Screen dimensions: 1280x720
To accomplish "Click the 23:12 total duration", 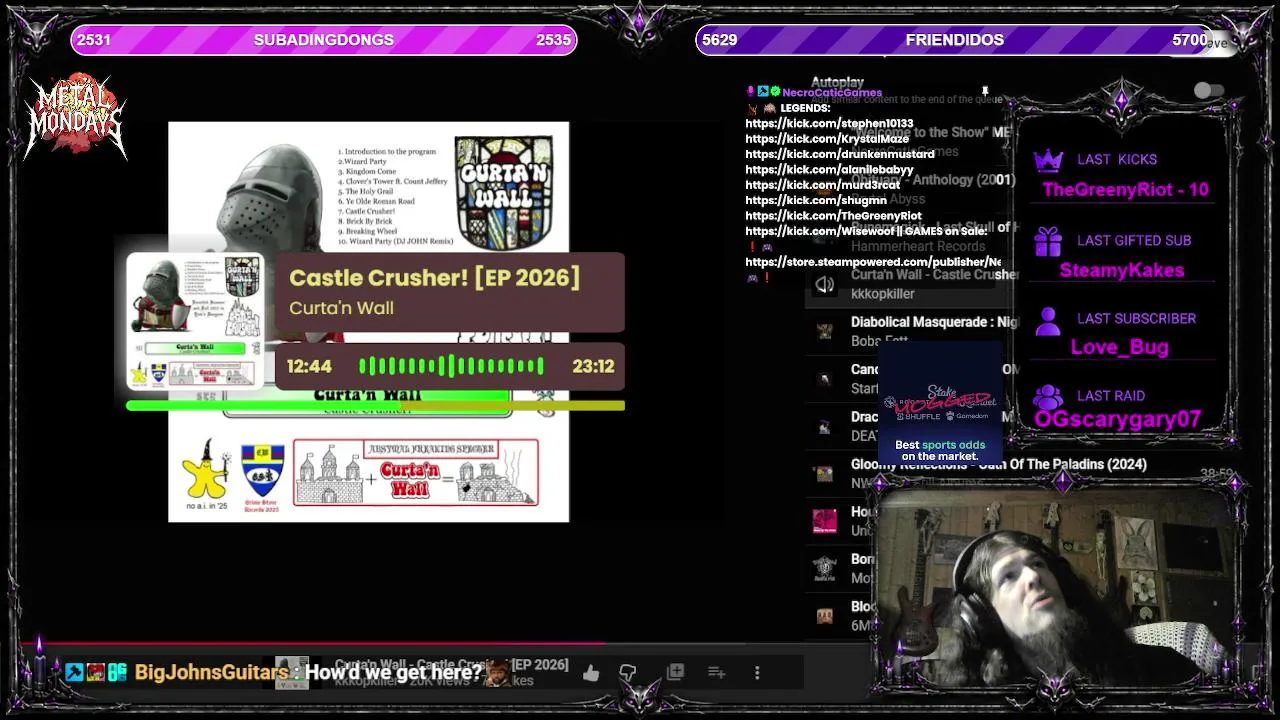I will (x=593, y=367).
